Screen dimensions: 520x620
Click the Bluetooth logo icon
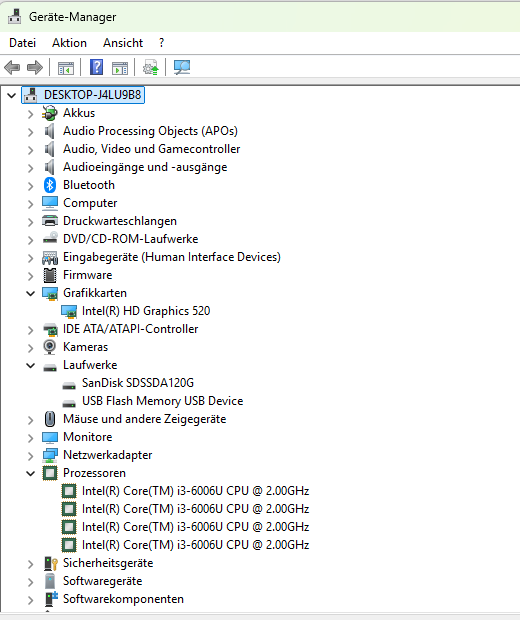[x=50, y=185]
